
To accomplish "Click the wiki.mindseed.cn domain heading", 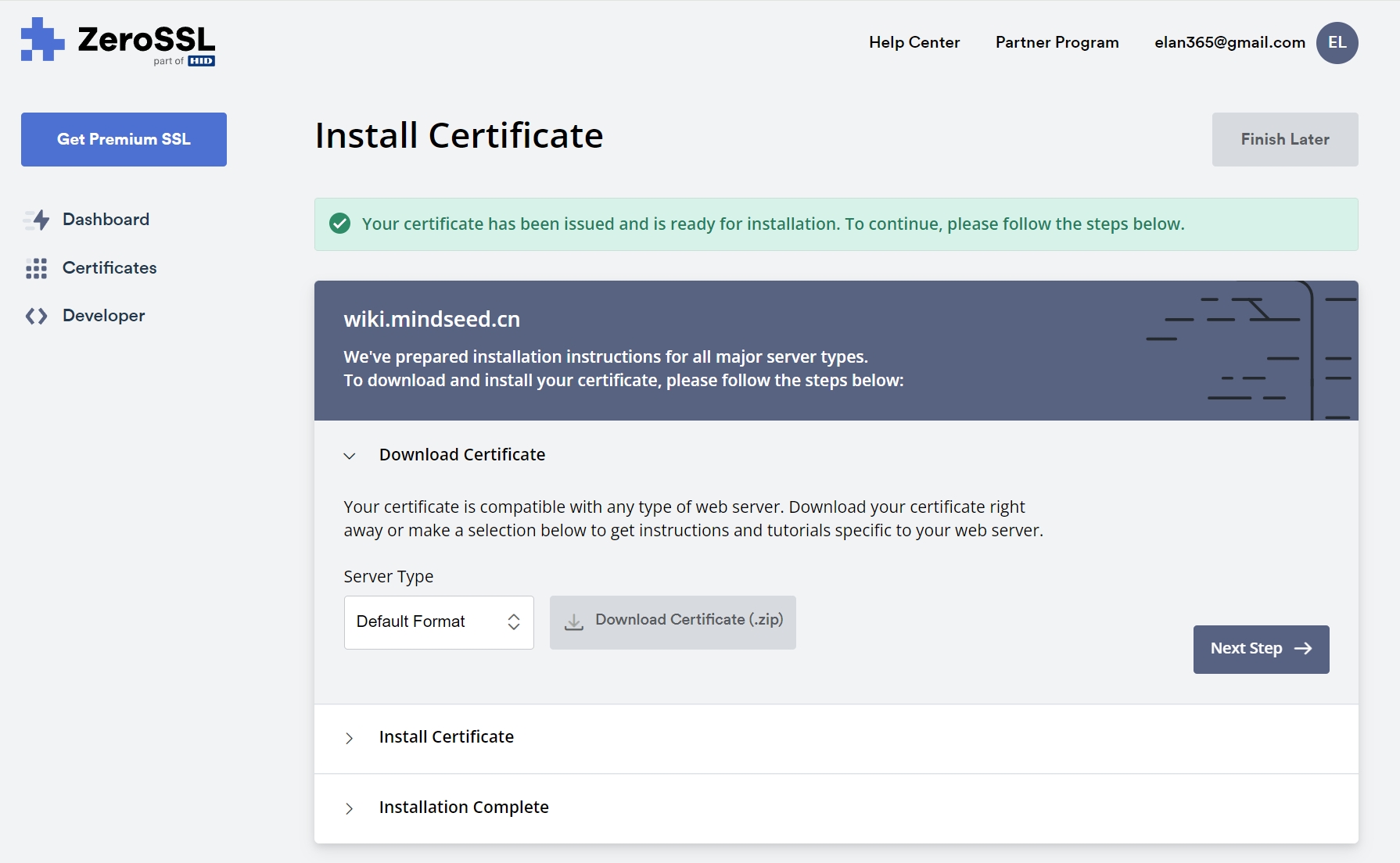I will (432, 319).
